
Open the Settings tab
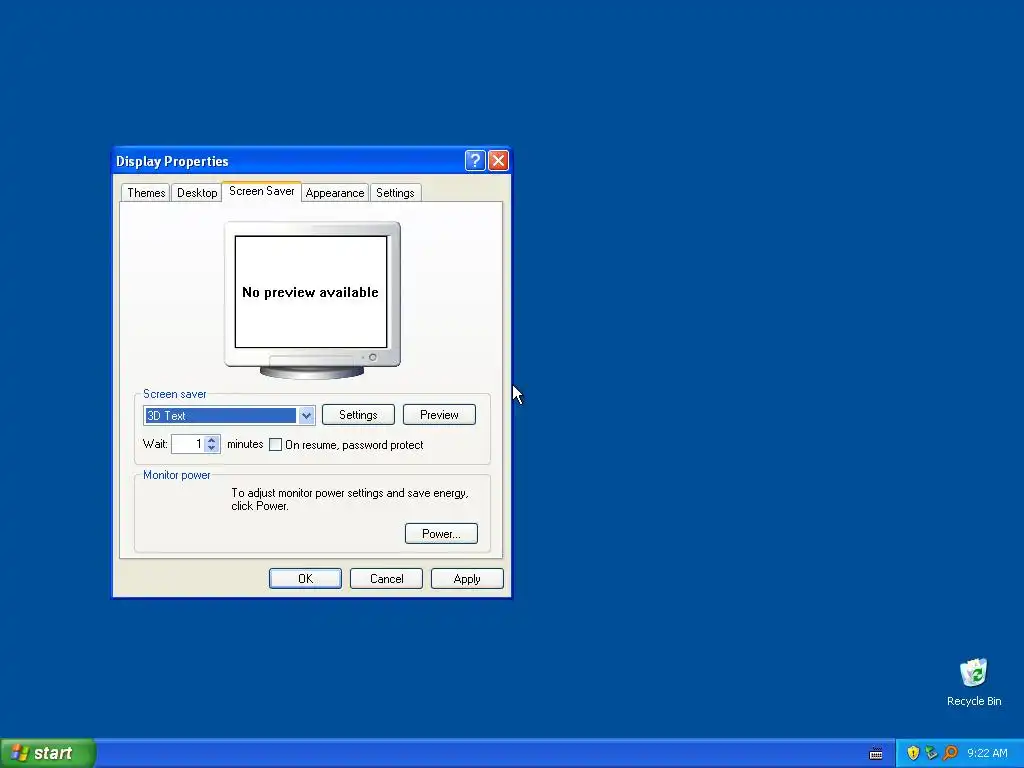coord(395,193)
